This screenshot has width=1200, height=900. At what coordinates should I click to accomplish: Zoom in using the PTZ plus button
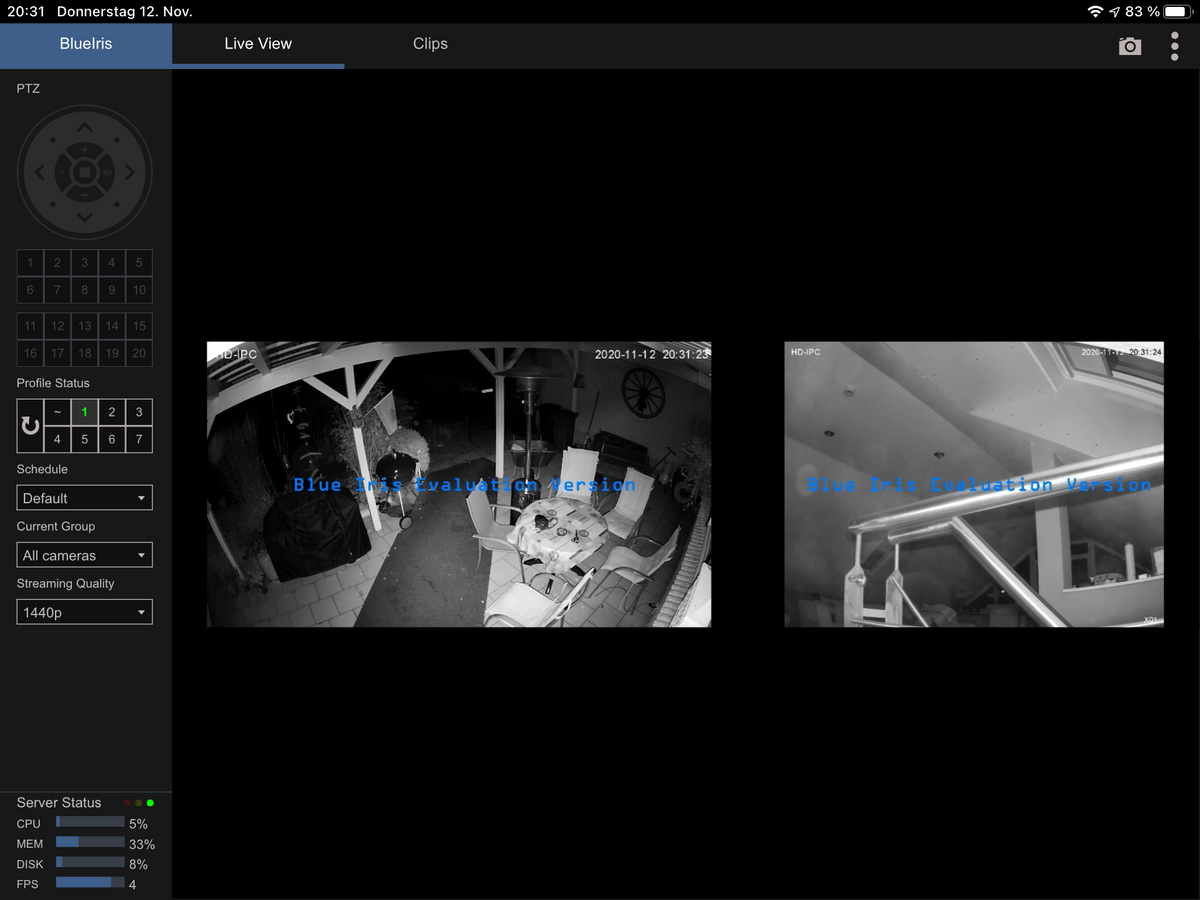pyautogui.click(x=85, y=150)
